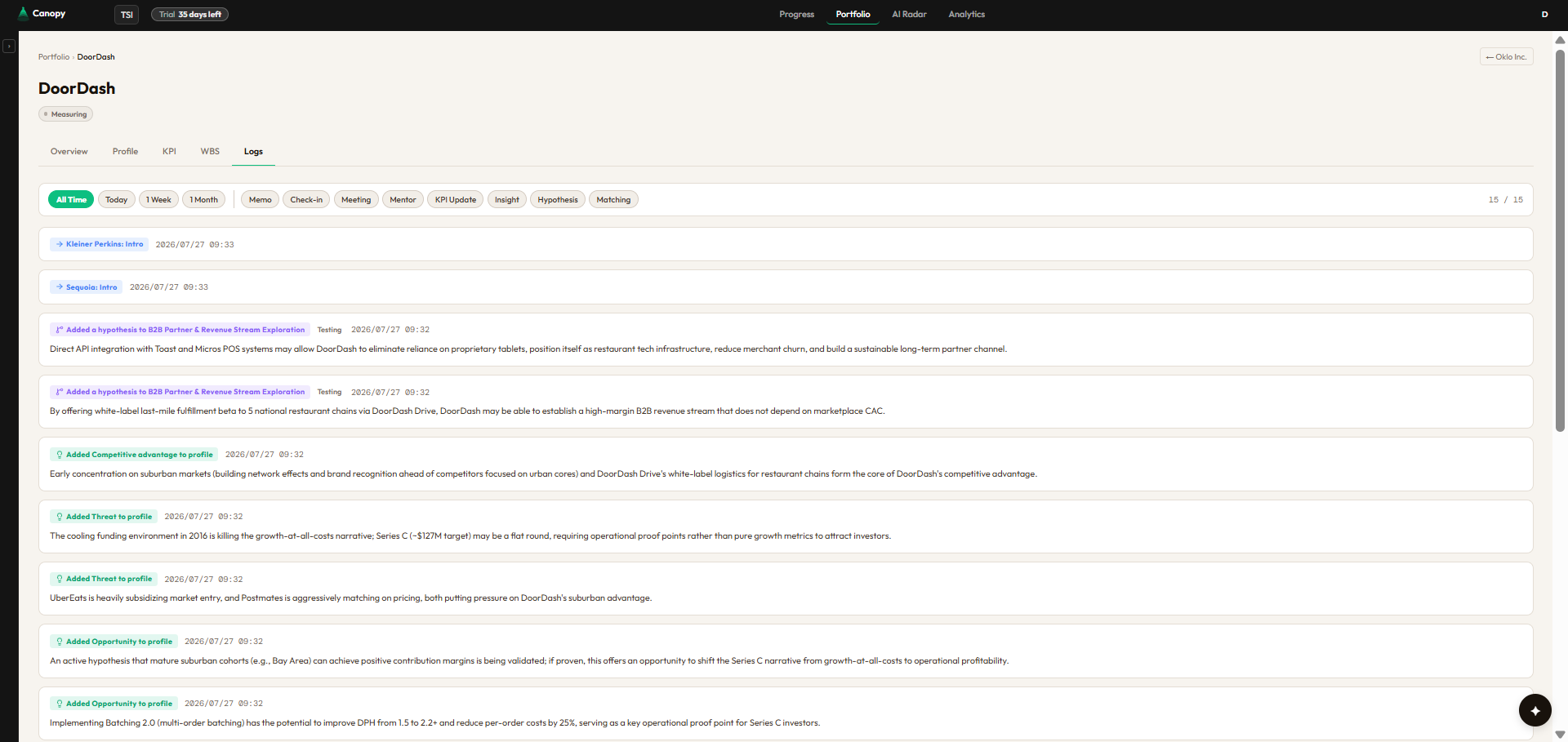
Task: Select the Logs tab
Action: tap(253, 151)
